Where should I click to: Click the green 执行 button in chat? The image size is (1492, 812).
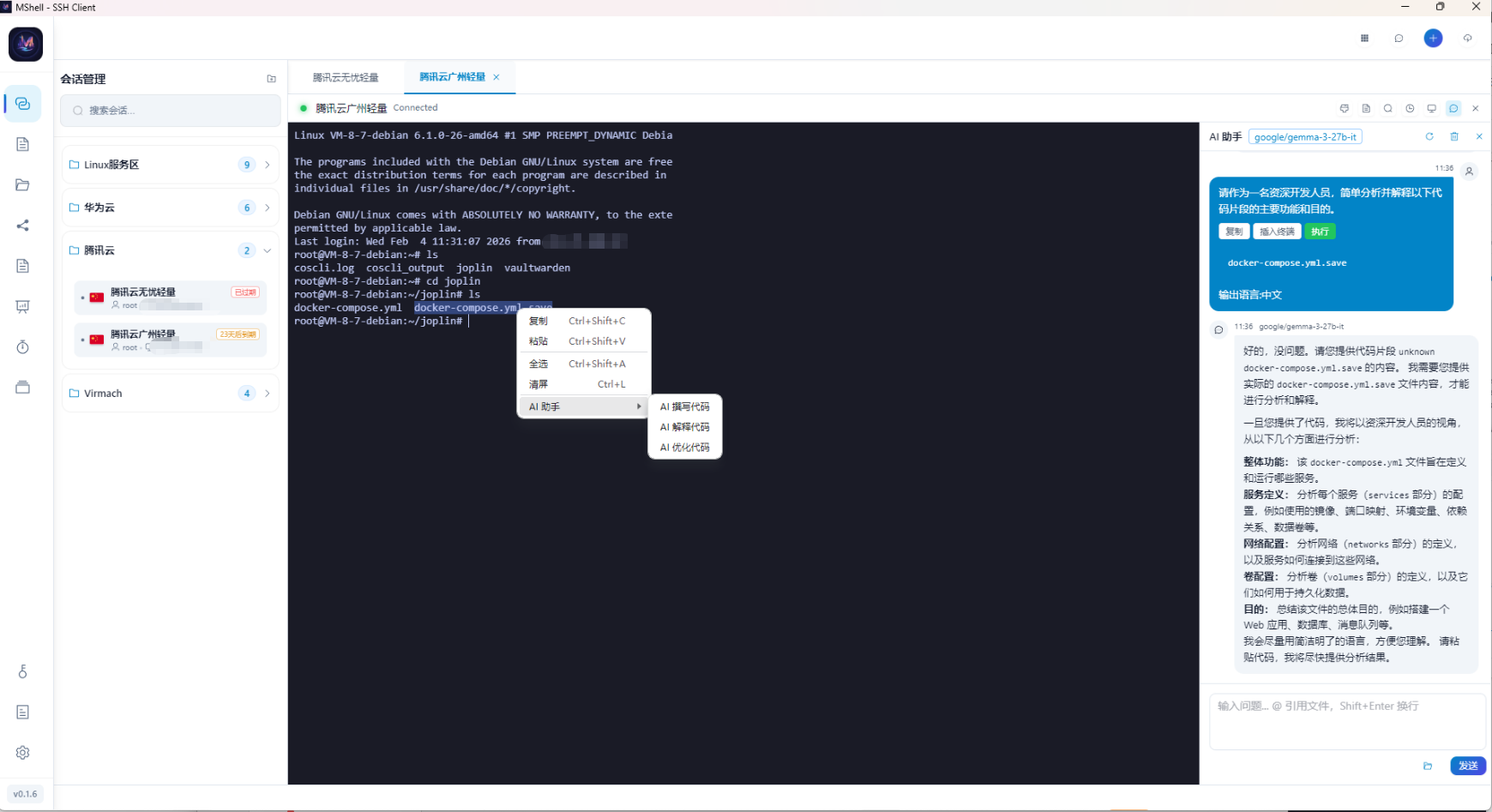(x=1320, y=232)
